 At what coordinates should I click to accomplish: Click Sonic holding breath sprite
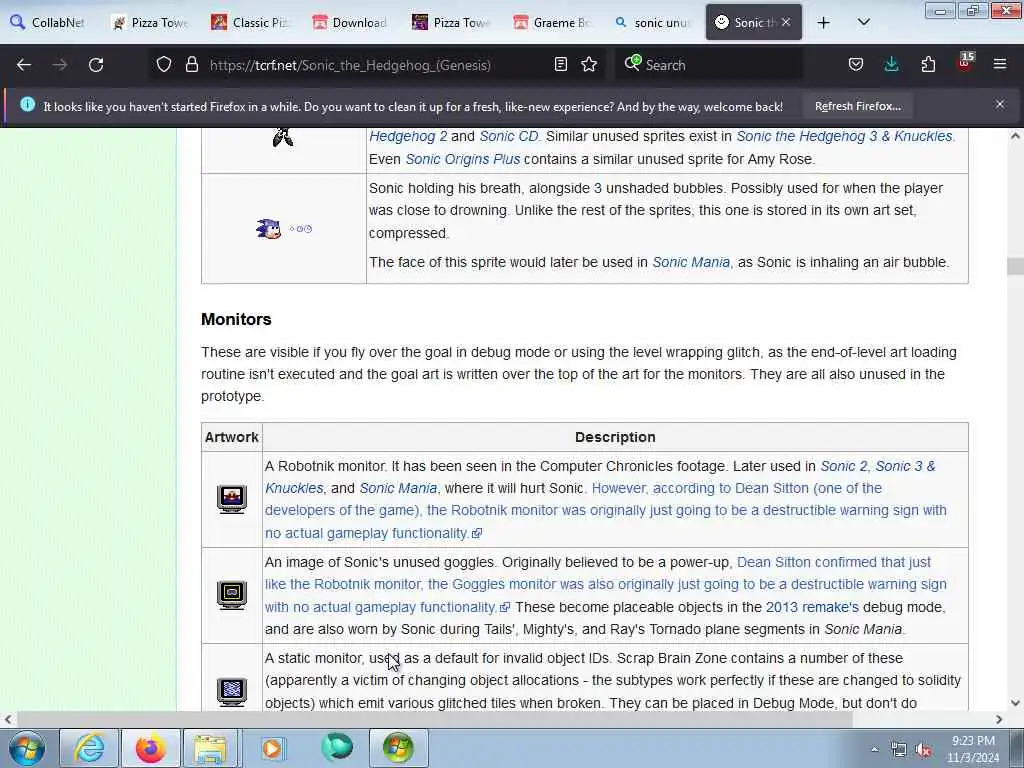click(x=284, y=229)
